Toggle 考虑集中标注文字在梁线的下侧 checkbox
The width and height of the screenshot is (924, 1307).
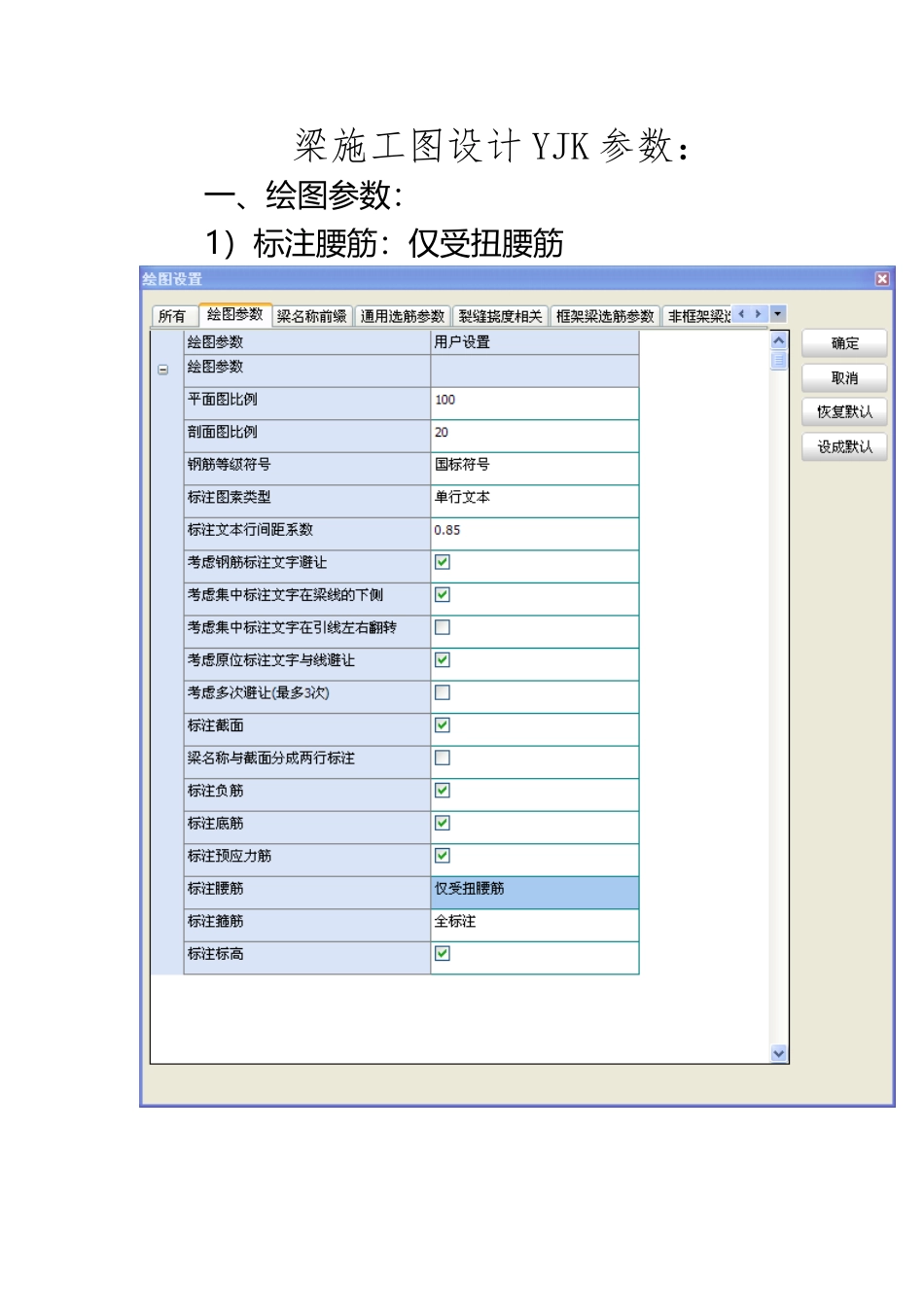tap(443, 595)
